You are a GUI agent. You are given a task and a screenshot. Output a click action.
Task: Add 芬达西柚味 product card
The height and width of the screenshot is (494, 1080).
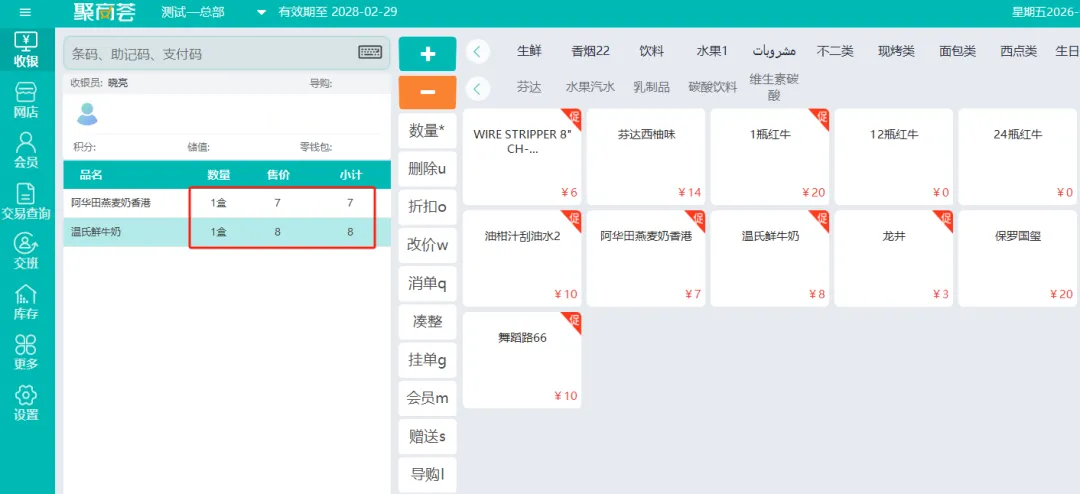click(x=646, y=156)
